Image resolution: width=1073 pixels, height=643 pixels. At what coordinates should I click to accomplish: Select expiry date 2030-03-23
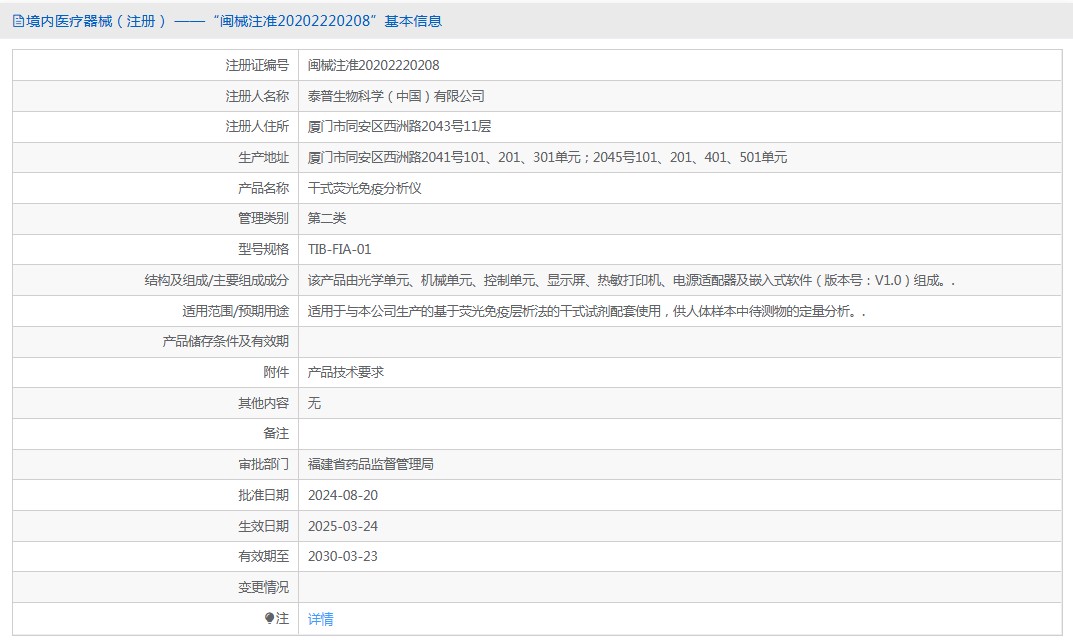(x=342, y=556)
